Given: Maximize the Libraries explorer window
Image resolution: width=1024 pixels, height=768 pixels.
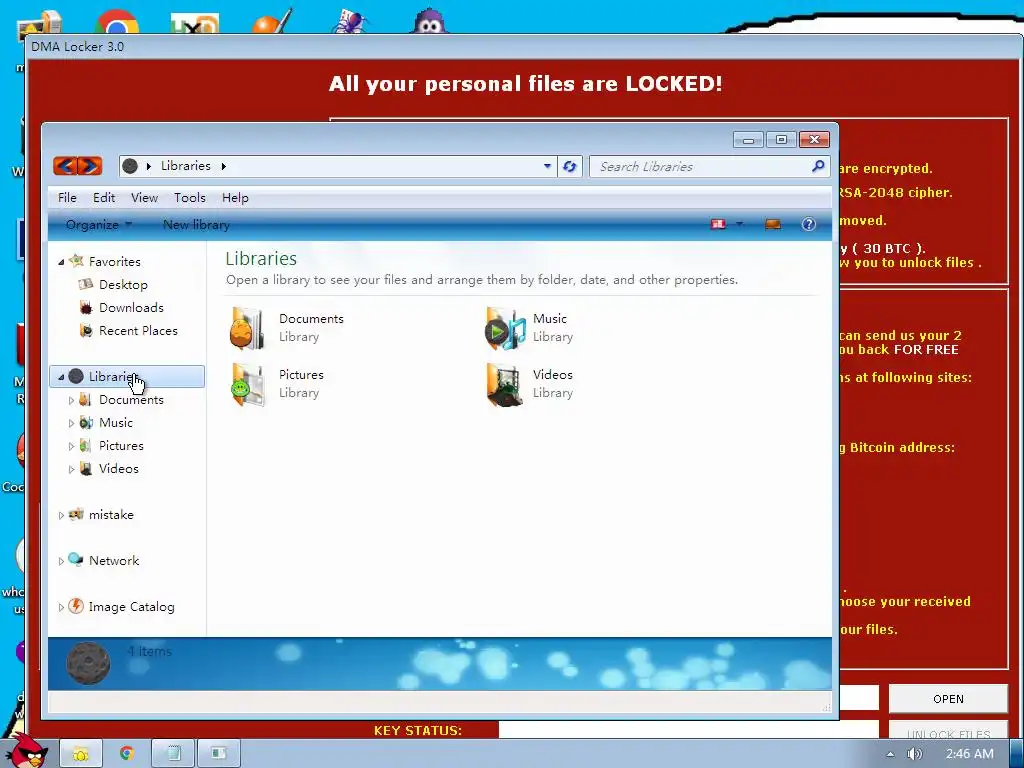Looking at the screenshot, I should pos(781,140).
